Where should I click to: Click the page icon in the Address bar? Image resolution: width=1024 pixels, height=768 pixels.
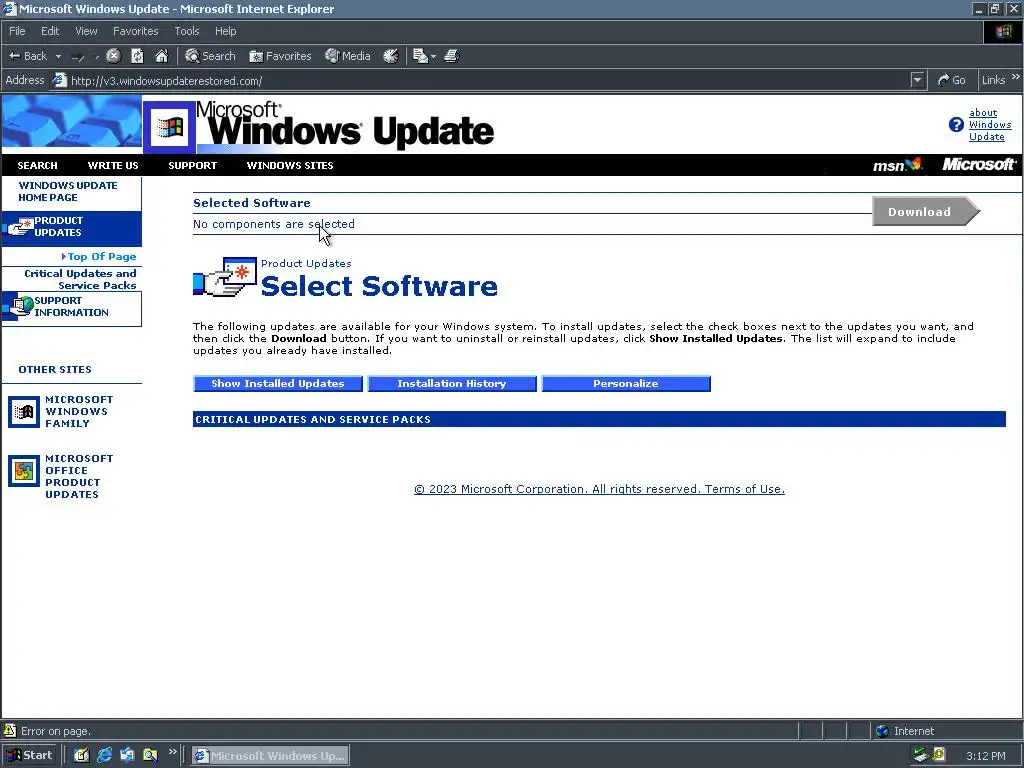point(59,80)
